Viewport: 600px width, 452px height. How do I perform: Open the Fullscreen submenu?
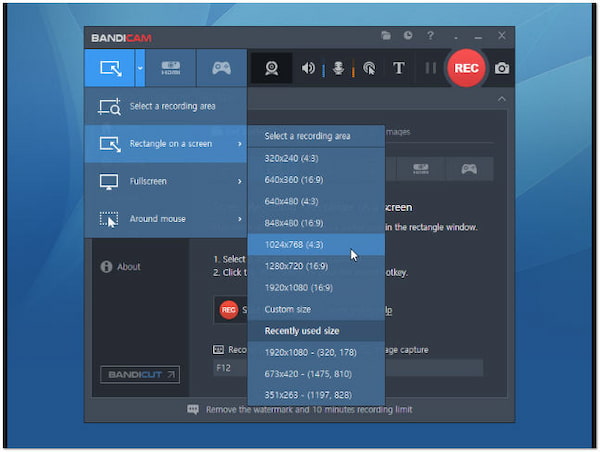tap(166, 181)
